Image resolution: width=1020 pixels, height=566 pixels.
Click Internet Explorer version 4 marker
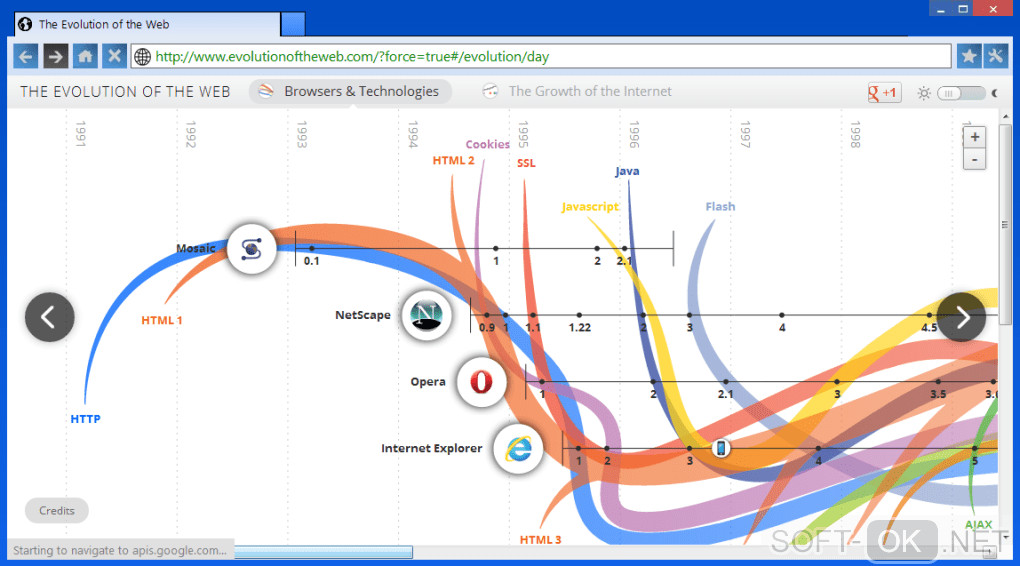coord(818,449)
